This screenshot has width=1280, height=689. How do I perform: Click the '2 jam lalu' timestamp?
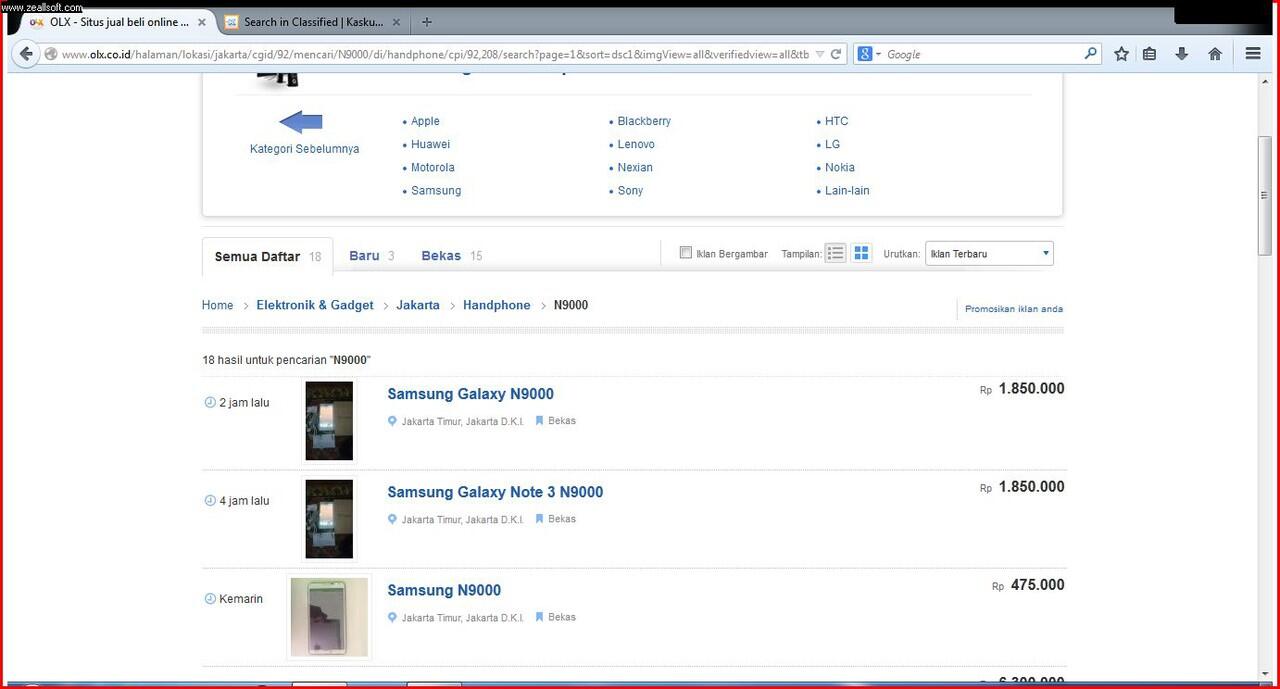244,403
